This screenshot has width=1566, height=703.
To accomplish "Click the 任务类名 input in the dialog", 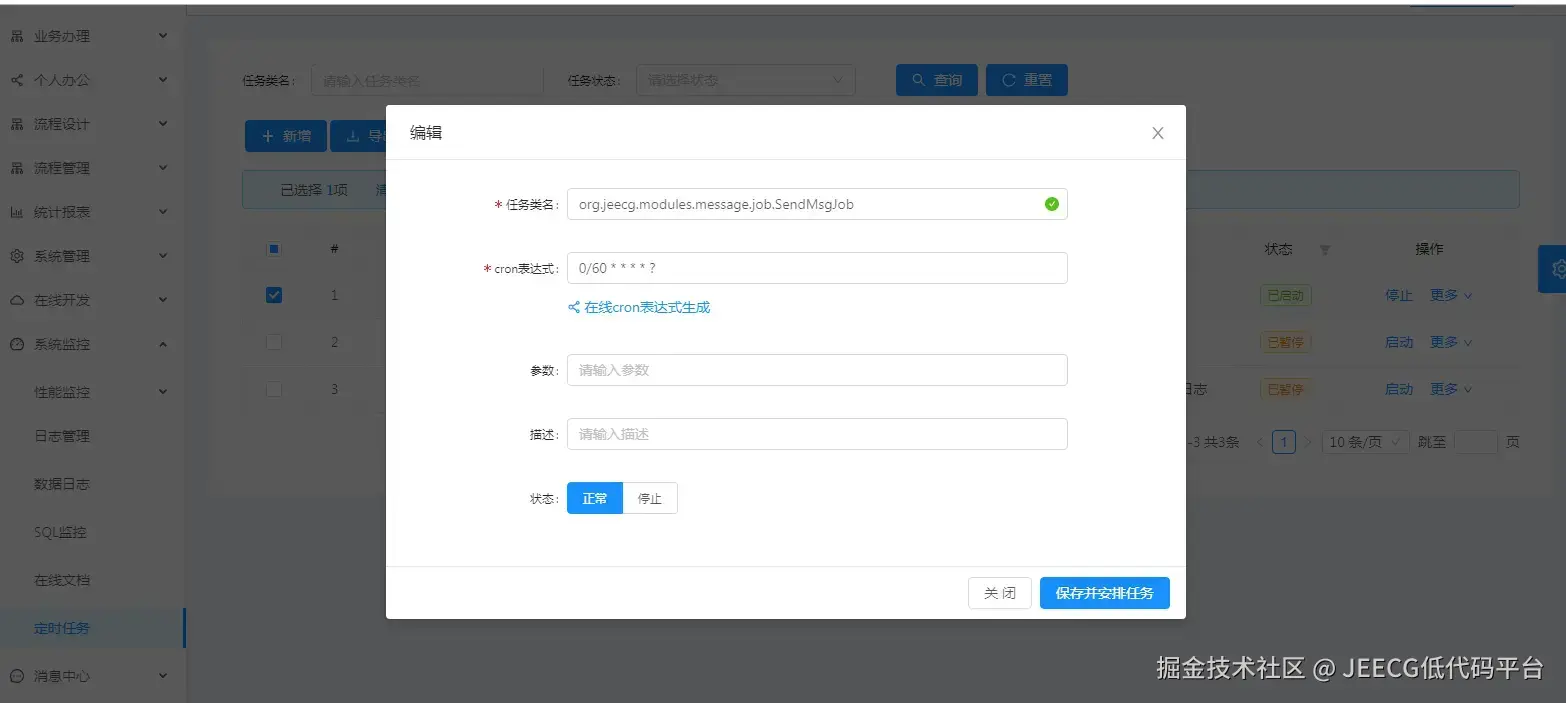I will click(817, 204).
